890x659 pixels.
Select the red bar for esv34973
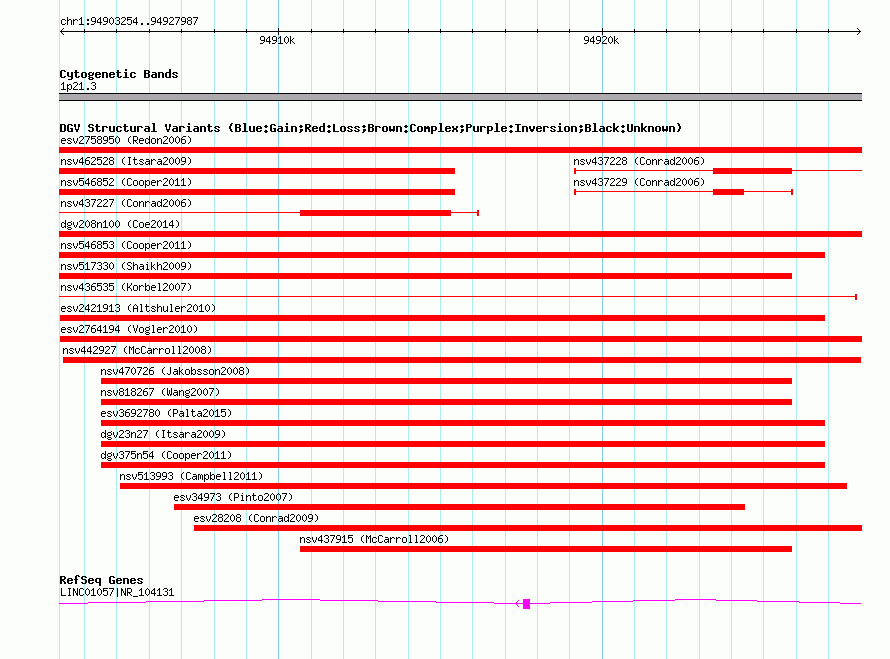tap(459, 507)
